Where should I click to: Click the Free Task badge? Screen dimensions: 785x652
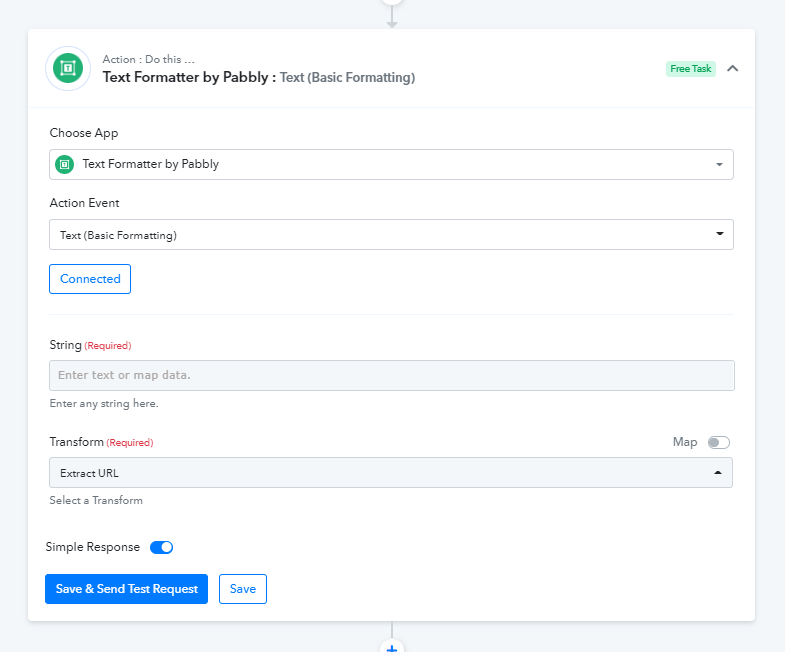click(690, 69)
